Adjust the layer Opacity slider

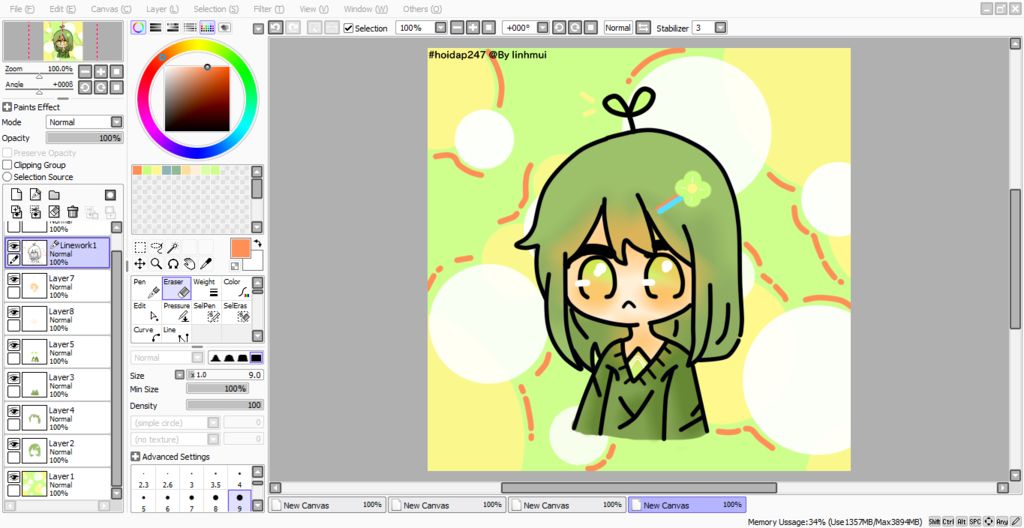pos(84,138)
